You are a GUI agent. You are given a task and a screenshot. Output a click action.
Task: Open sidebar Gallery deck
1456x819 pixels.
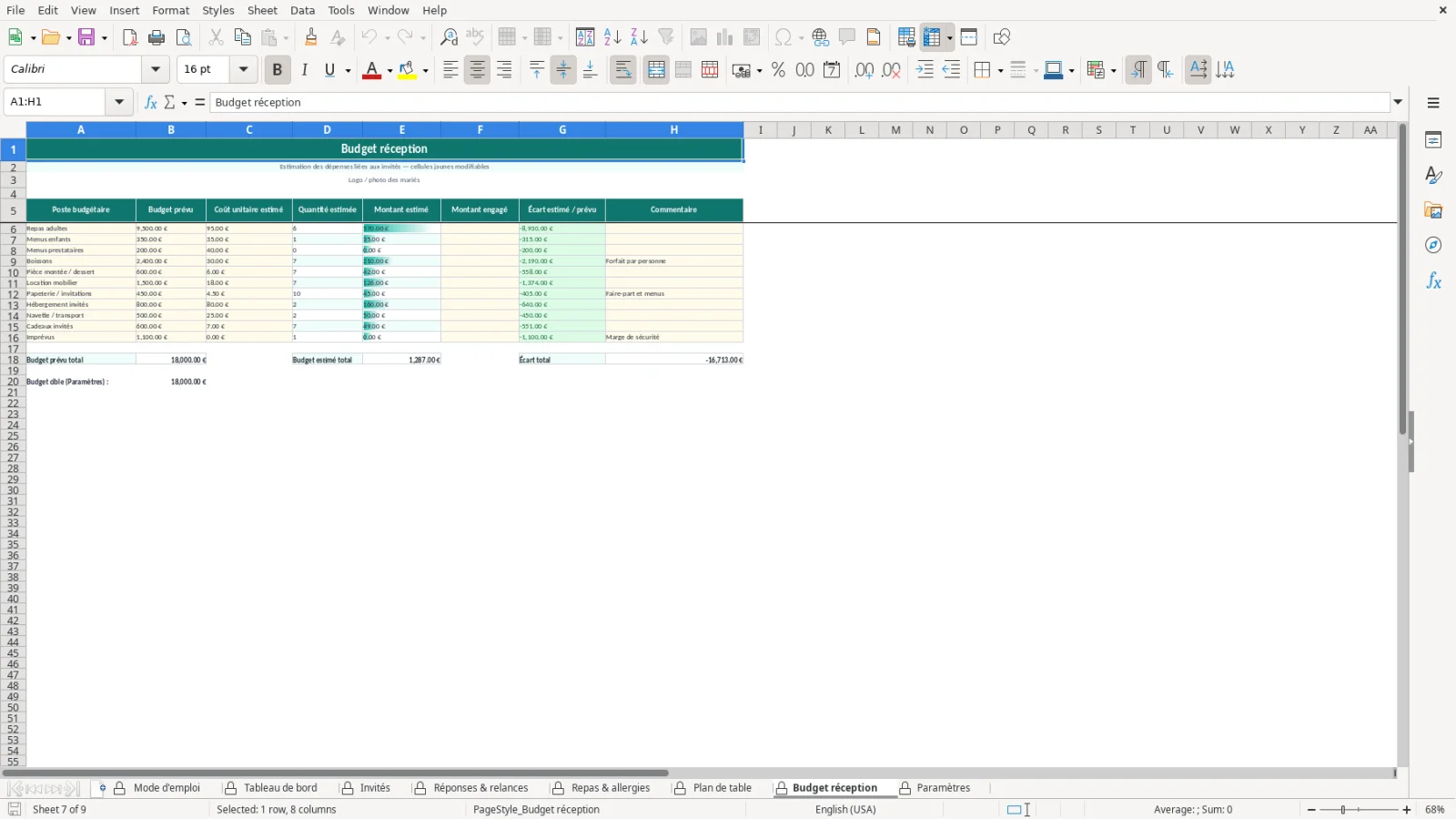click(1433, 210)
